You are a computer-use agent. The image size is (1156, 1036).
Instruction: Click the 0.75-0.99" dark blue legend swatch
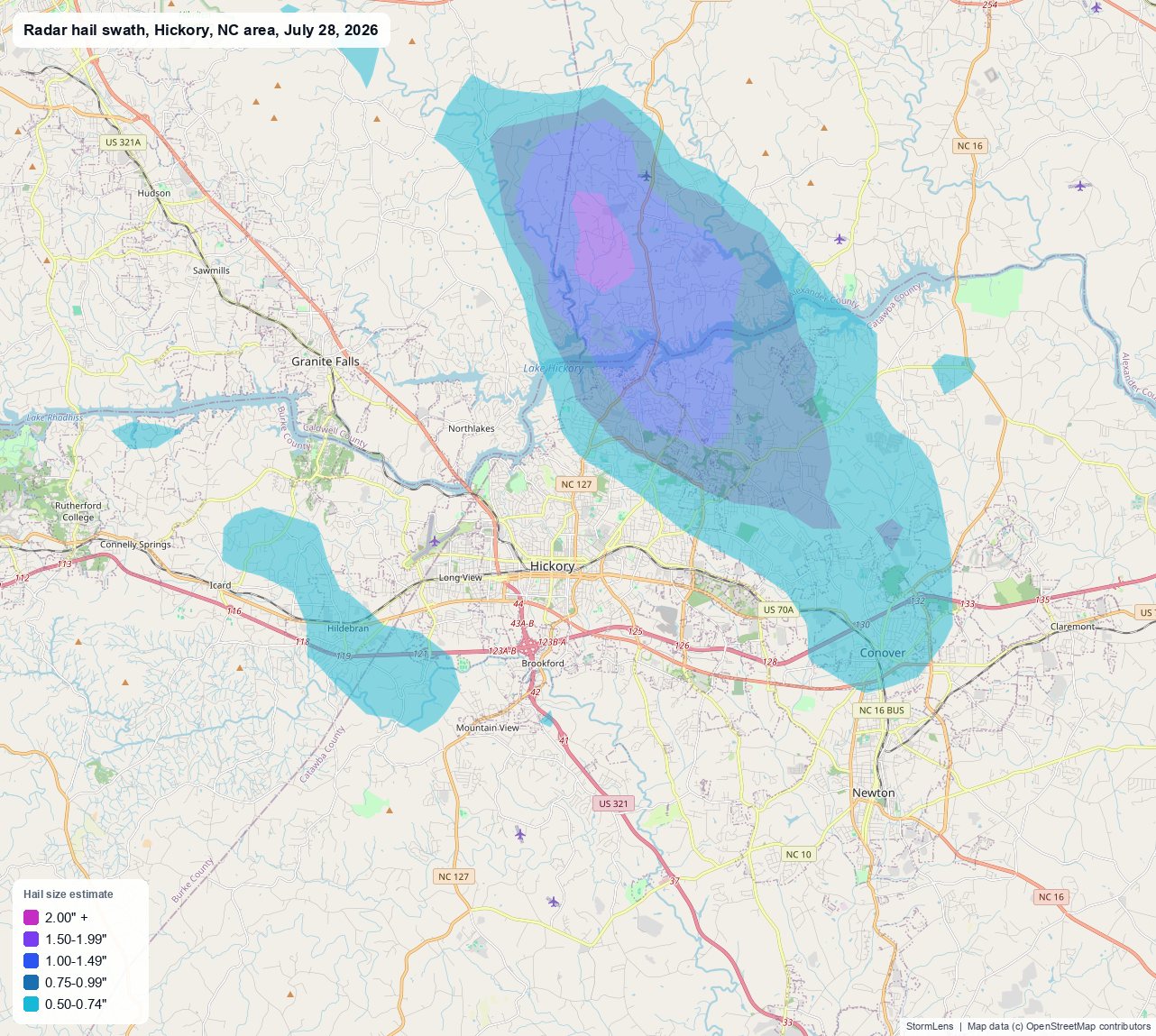click(x=32, y=983)
